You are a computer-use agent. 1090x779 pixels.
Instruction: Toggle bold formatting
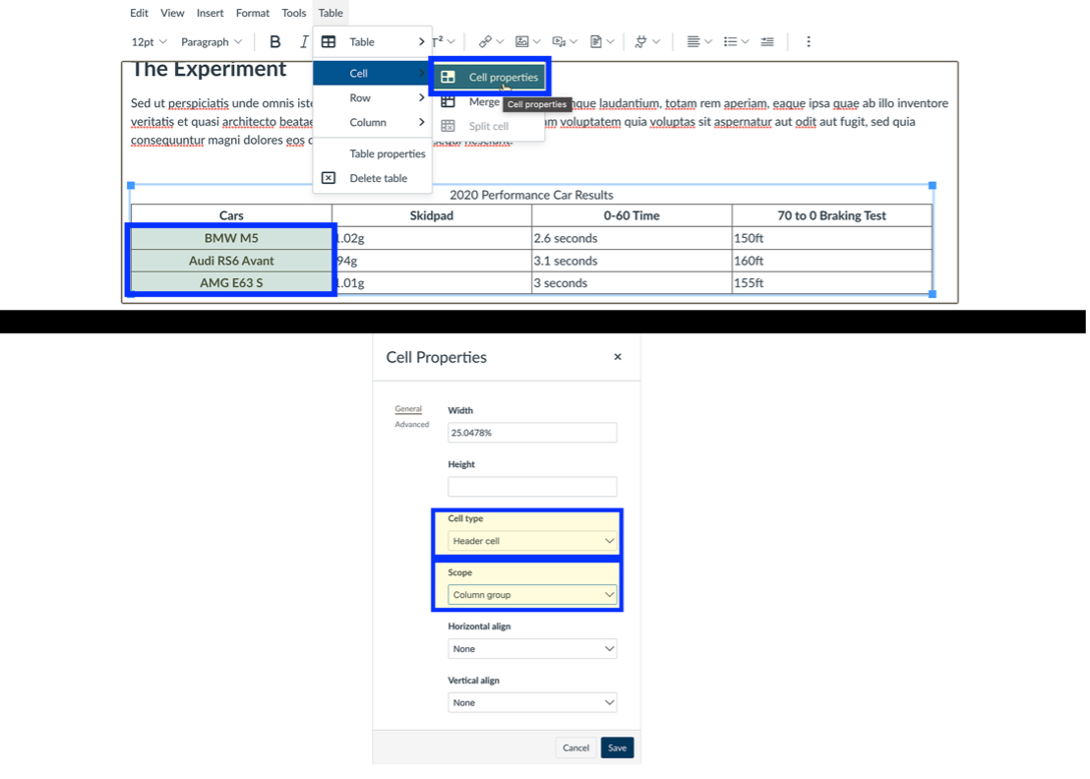[275, 42]
